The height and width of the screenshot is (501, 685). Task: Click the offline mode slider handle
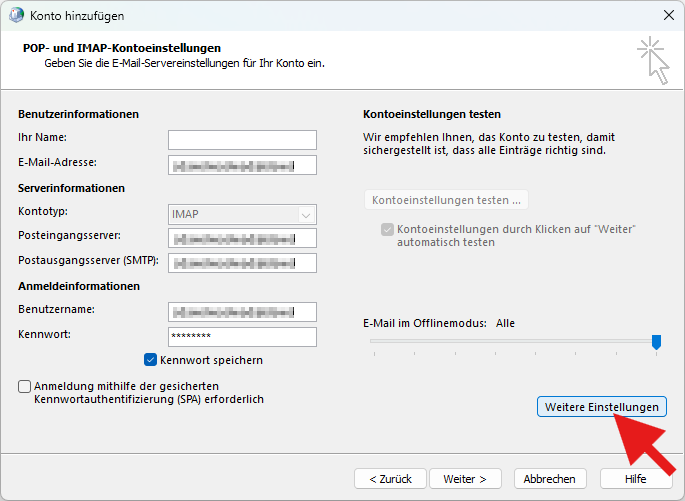656,342
